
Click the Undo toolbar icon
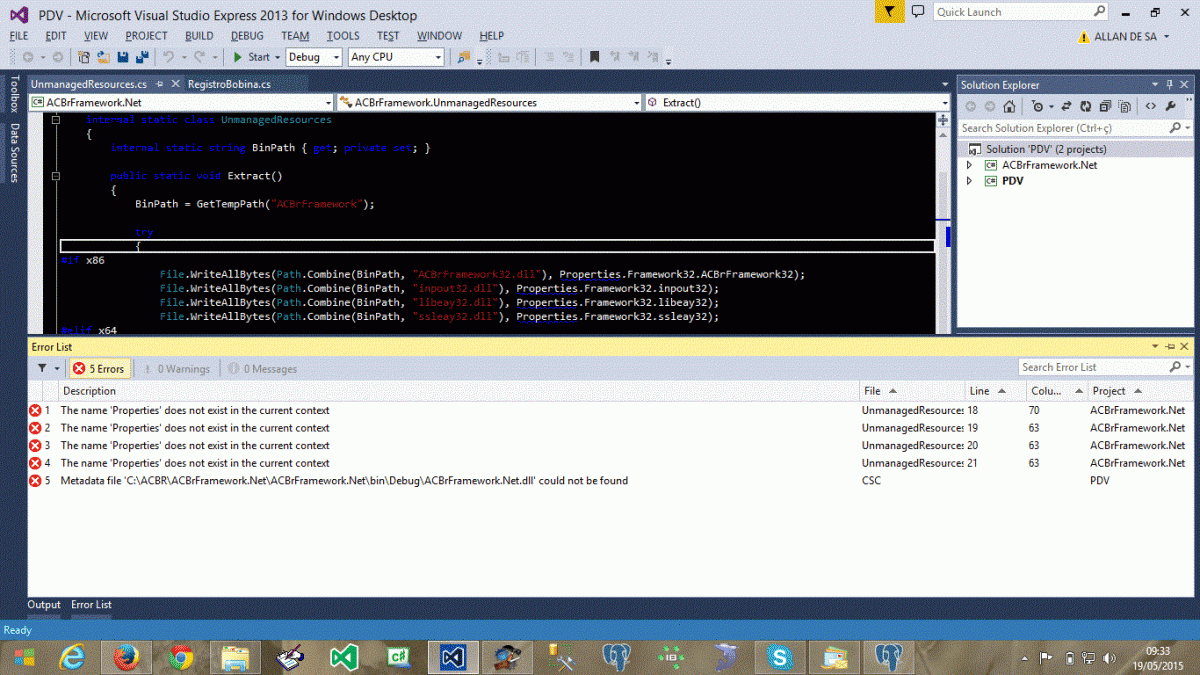(x=169, y=57)
